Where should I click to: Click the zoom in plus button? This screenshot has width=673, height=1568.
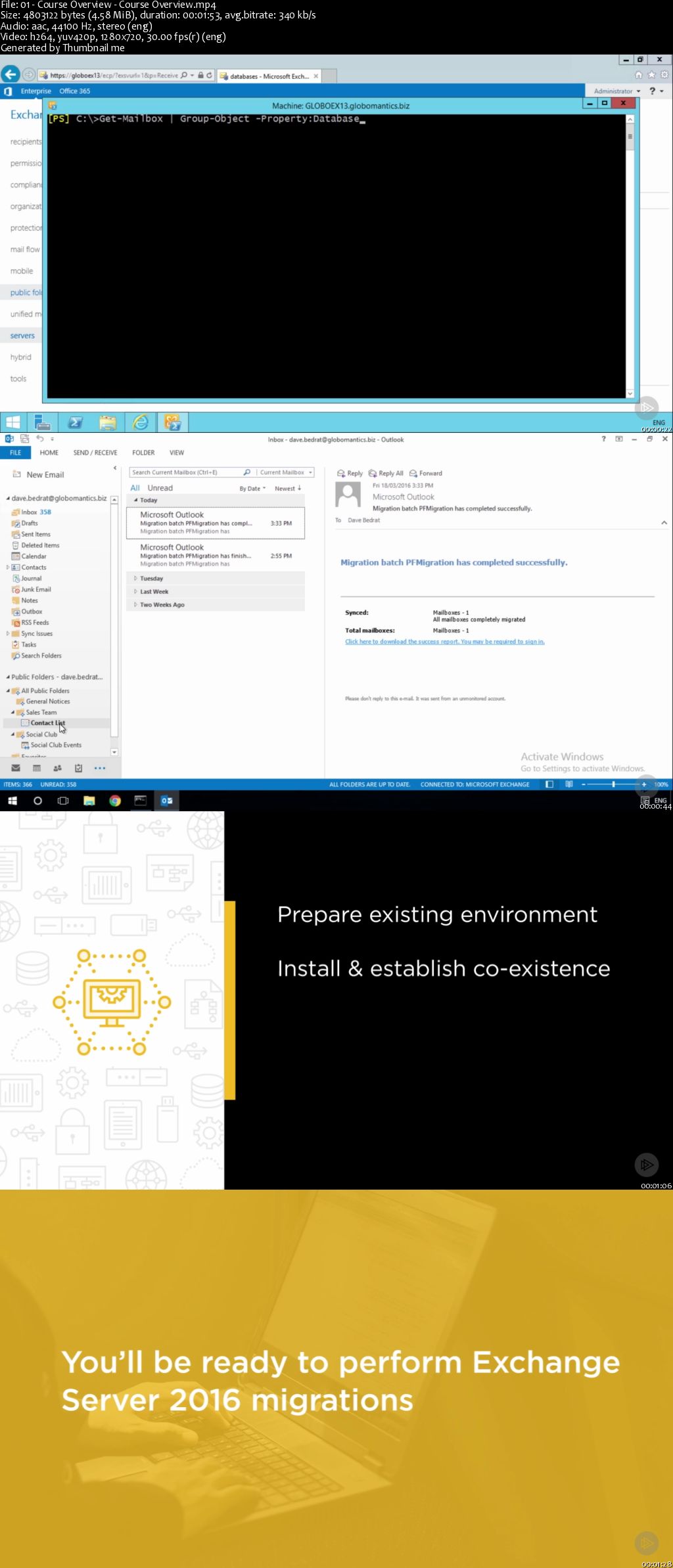point(644,784)
